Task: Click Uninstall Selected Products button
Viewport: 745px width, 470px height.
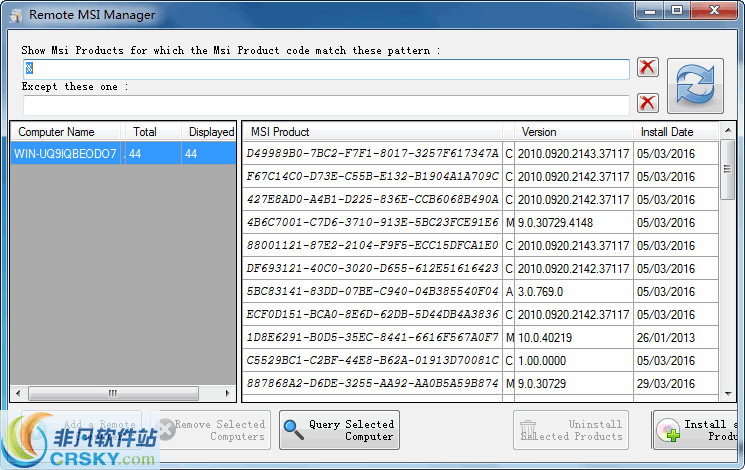Action: tap(571, 430)
